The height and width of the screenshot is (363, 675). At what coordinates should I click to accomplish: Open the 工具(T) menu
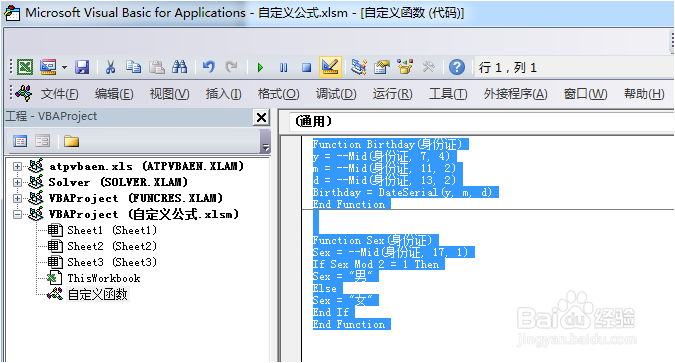(x=448, y=93)
